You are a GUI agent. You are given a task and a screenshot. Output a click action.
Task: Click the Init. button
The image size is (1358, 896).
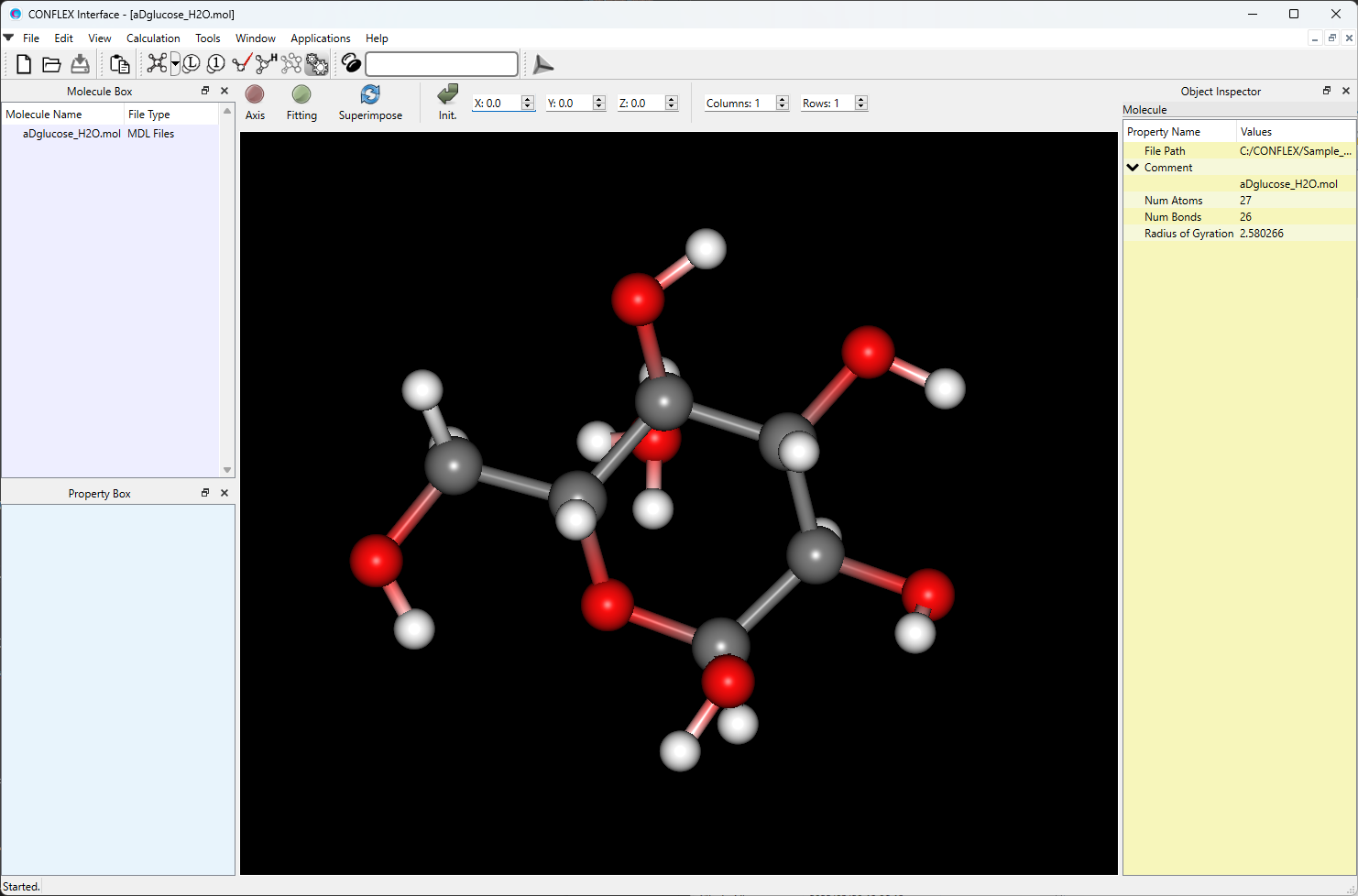447,102
